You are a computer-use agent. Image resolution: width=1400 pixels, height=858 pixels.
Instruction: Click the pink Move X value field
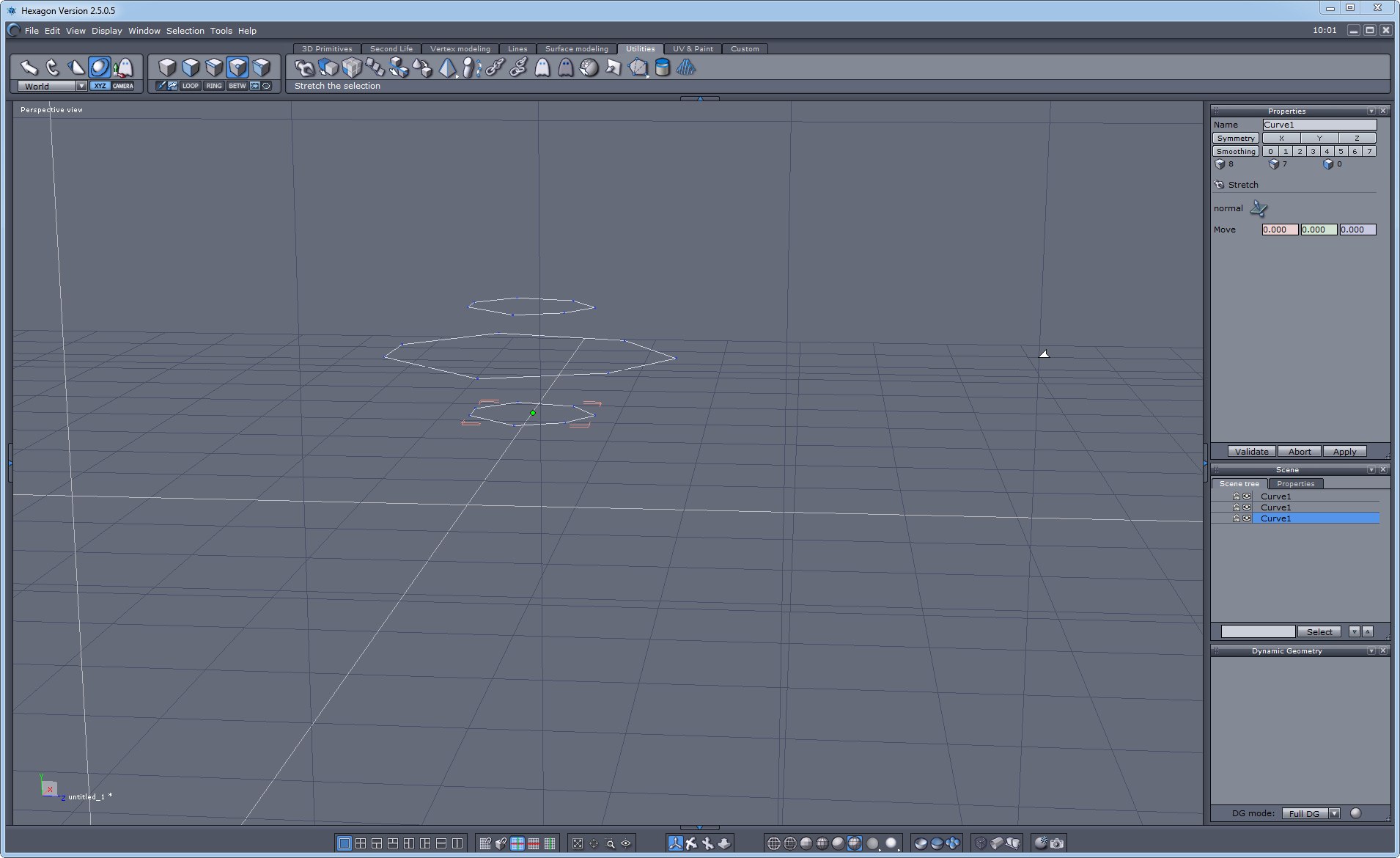(x=1280, y=230)
